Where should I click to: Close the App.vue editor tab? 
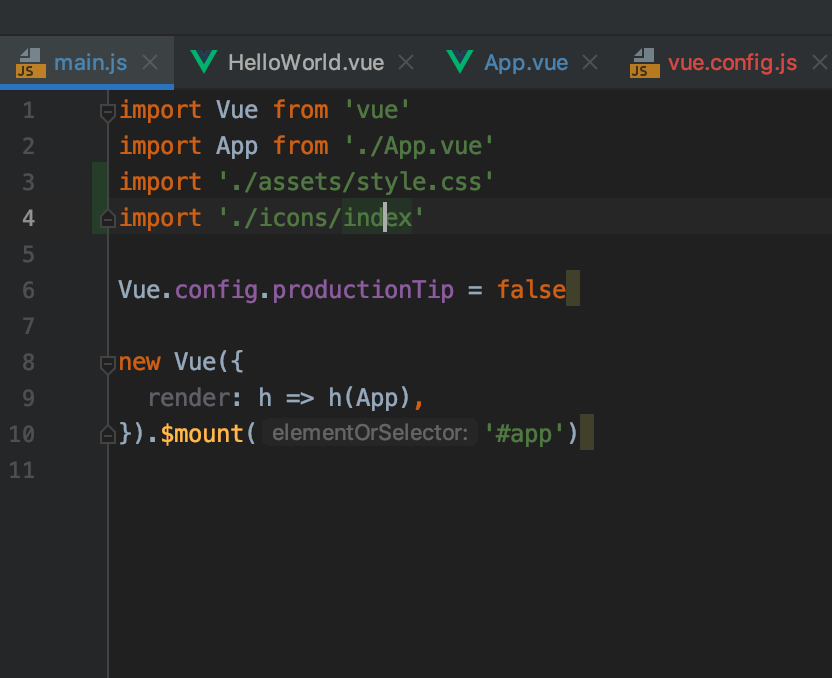coord(590,63)
